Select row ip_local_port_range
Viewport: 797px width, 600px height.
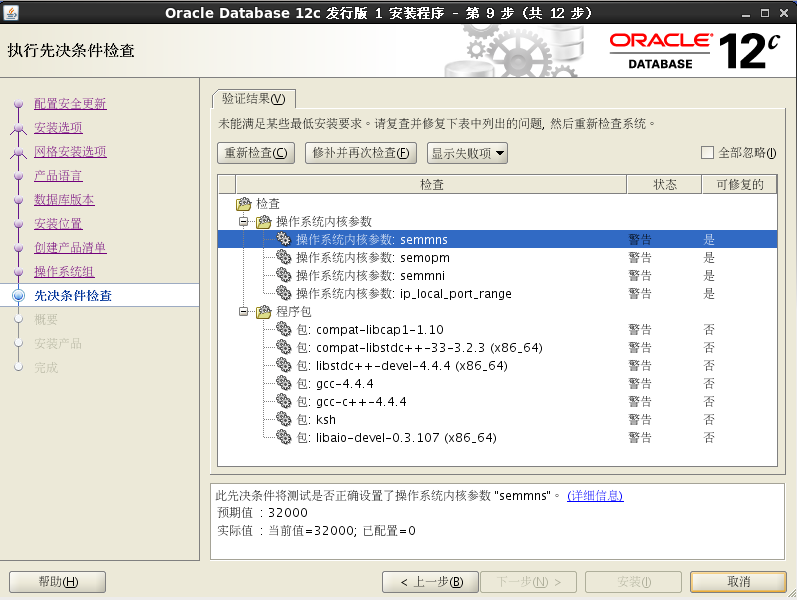pos(497,293)
